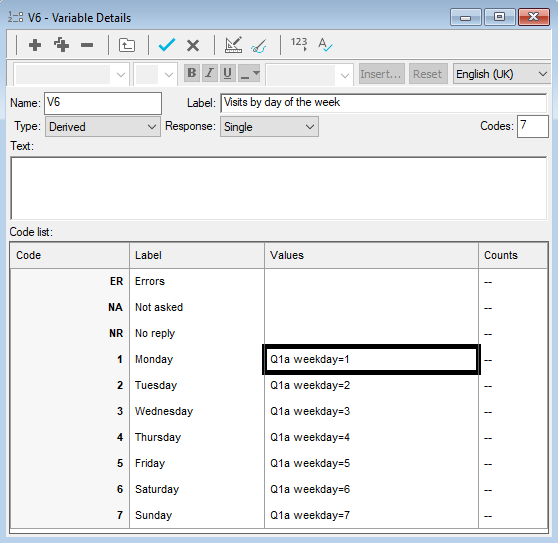Click the add new code plus icon
The image size is (558, 543).
click(35, 45)
